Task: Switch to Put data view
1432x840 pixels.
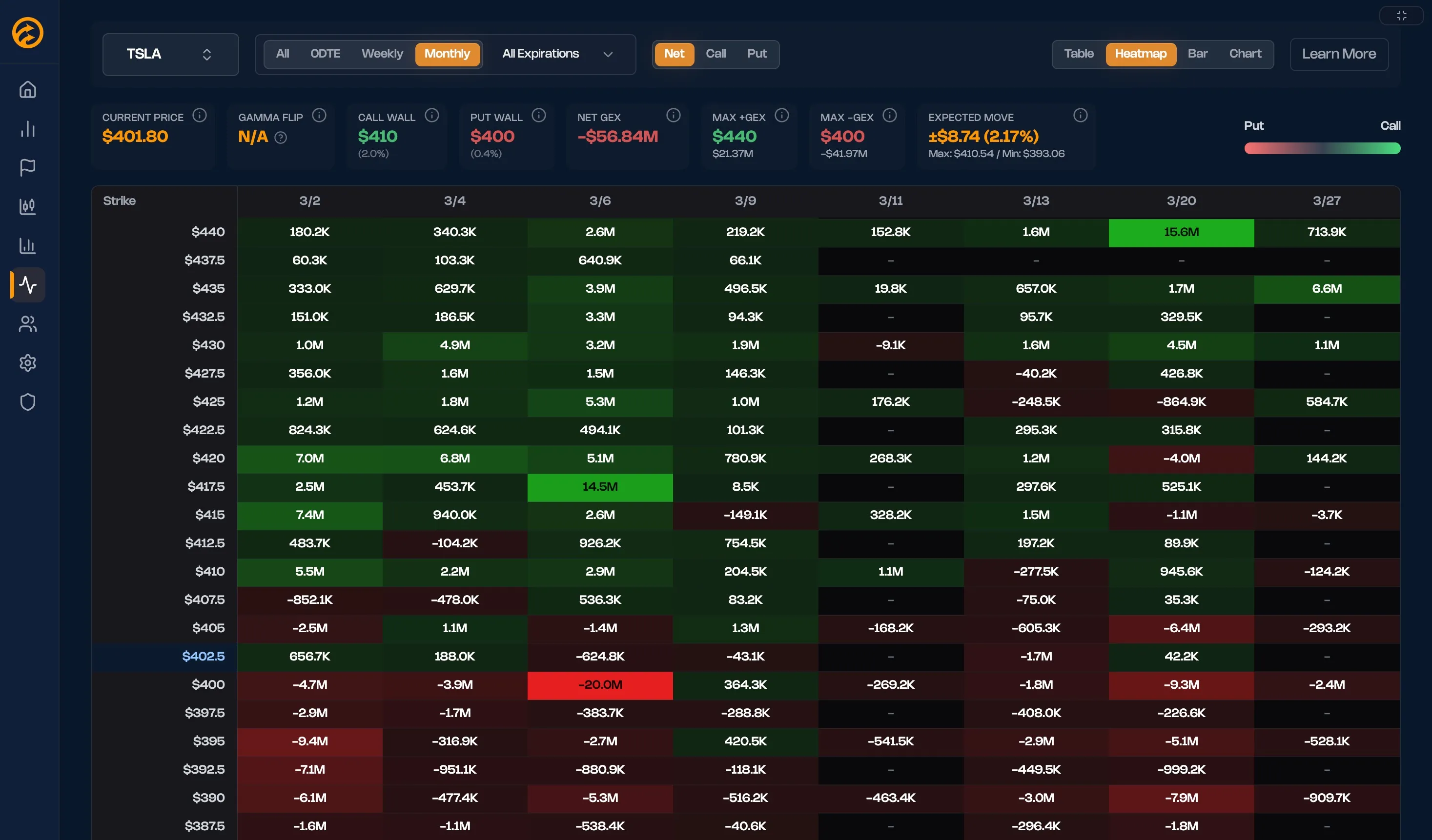Action: (757, 54)
